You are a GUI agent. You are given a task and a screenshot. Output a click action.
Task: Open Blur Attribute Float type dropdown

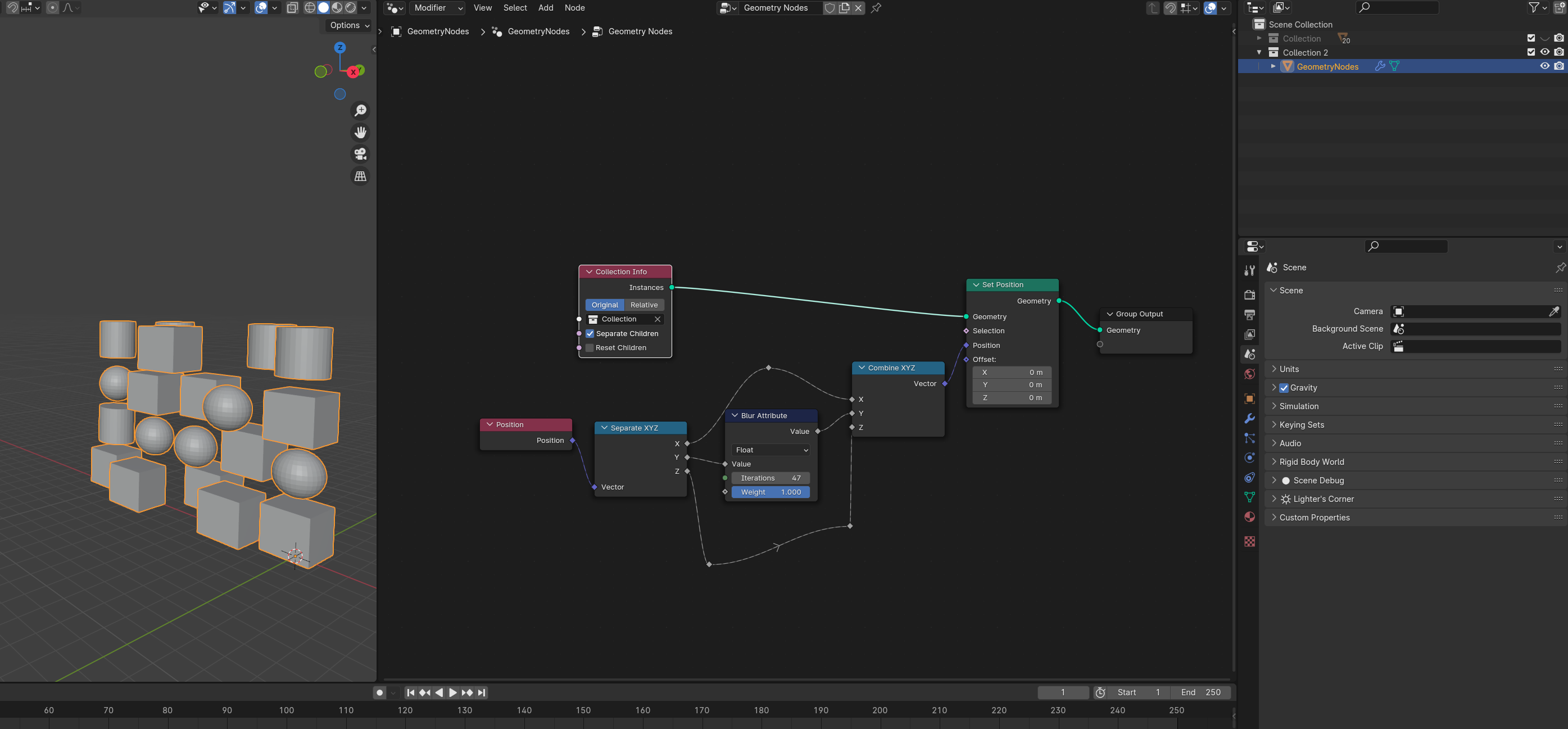point(771,450)
